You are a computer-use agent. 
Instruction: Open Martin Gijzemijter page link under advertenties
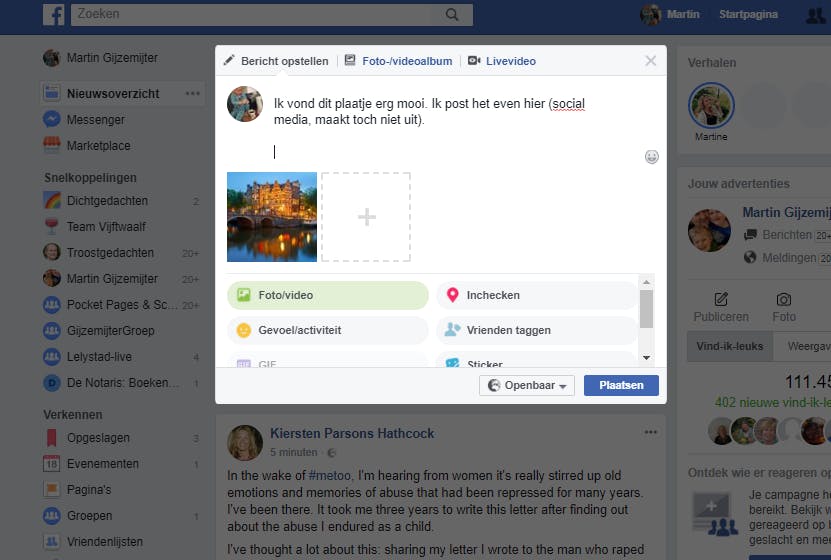(x=786, y=212)
